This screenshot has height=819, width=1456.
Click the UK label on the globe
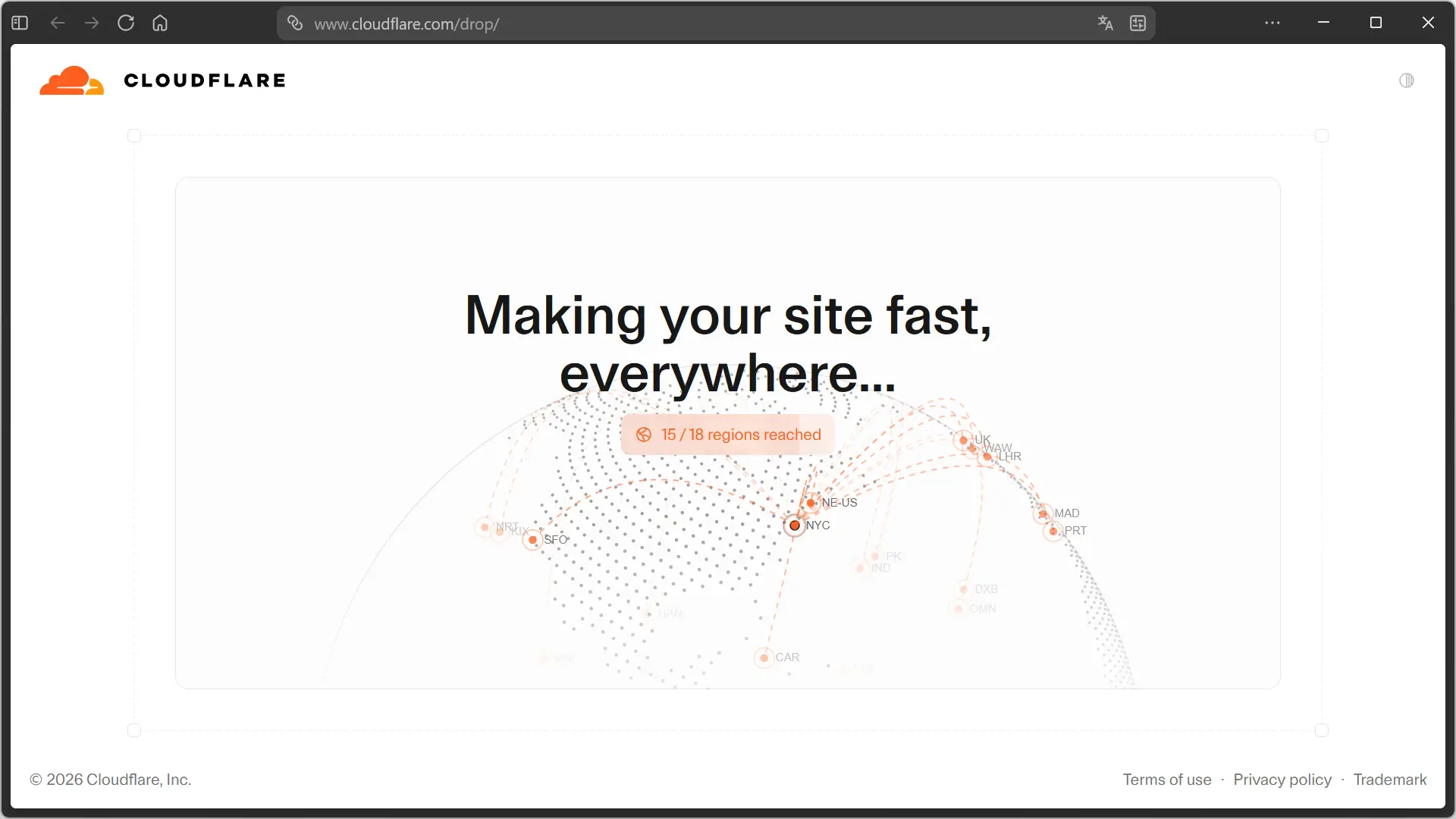tap(983, 440)
